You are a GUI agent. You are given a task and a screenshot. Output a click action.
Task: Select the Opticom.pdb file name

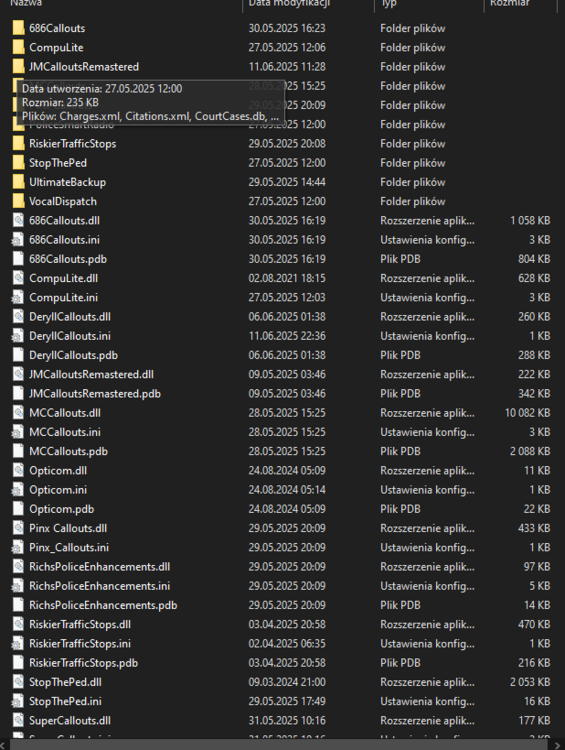click(x=61, y=509)
